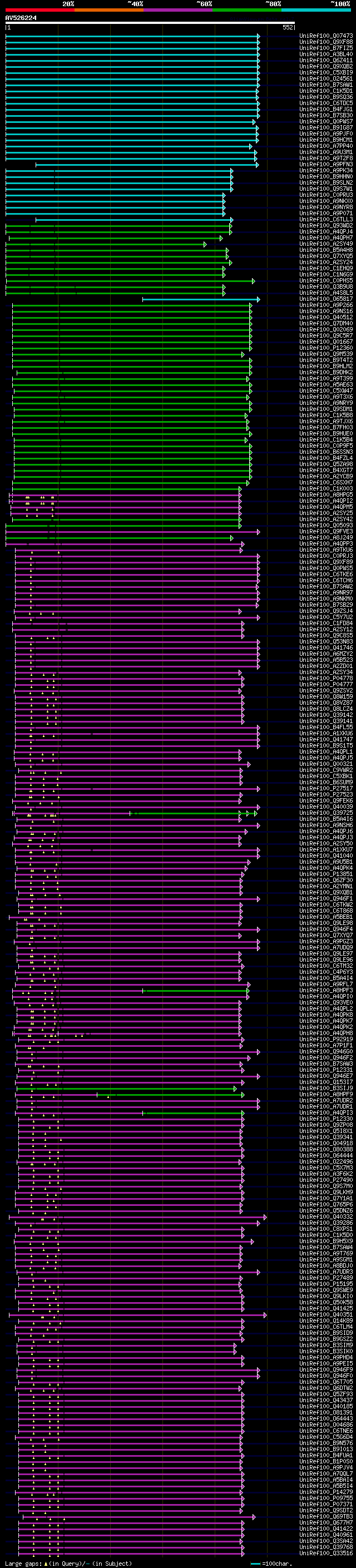Select label UniRef100_A9PJF0
This screenshot has height=1568, width=356.
pyautogui.click(x=326, y=134)
